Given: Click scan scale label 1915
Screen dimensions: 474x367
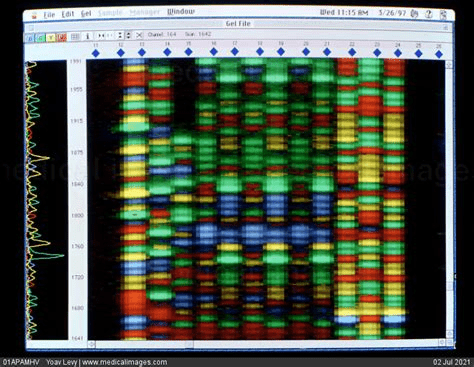Looking at the screenshot, I should click(76, 121).
